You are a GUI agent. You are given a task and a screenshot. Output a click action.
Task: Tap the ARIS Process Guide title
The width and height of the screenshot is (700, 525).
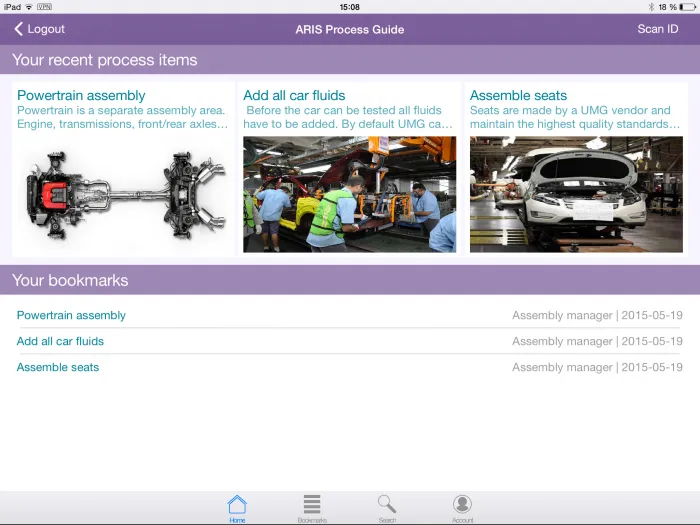(x=350, y=29)
